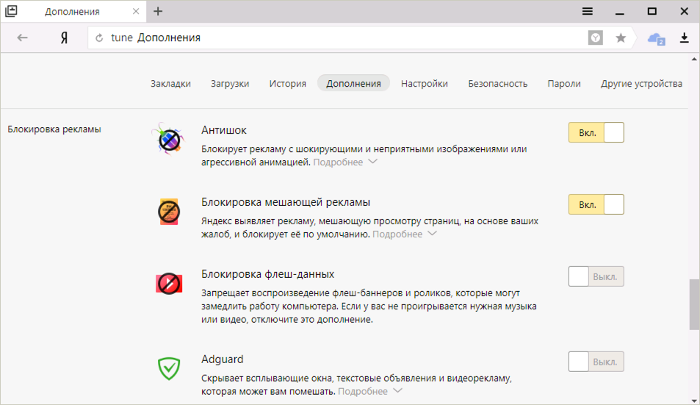Enable the Блокировка флеш-данных toggle
Screen dimensions: 700x405
pos(596,276)
